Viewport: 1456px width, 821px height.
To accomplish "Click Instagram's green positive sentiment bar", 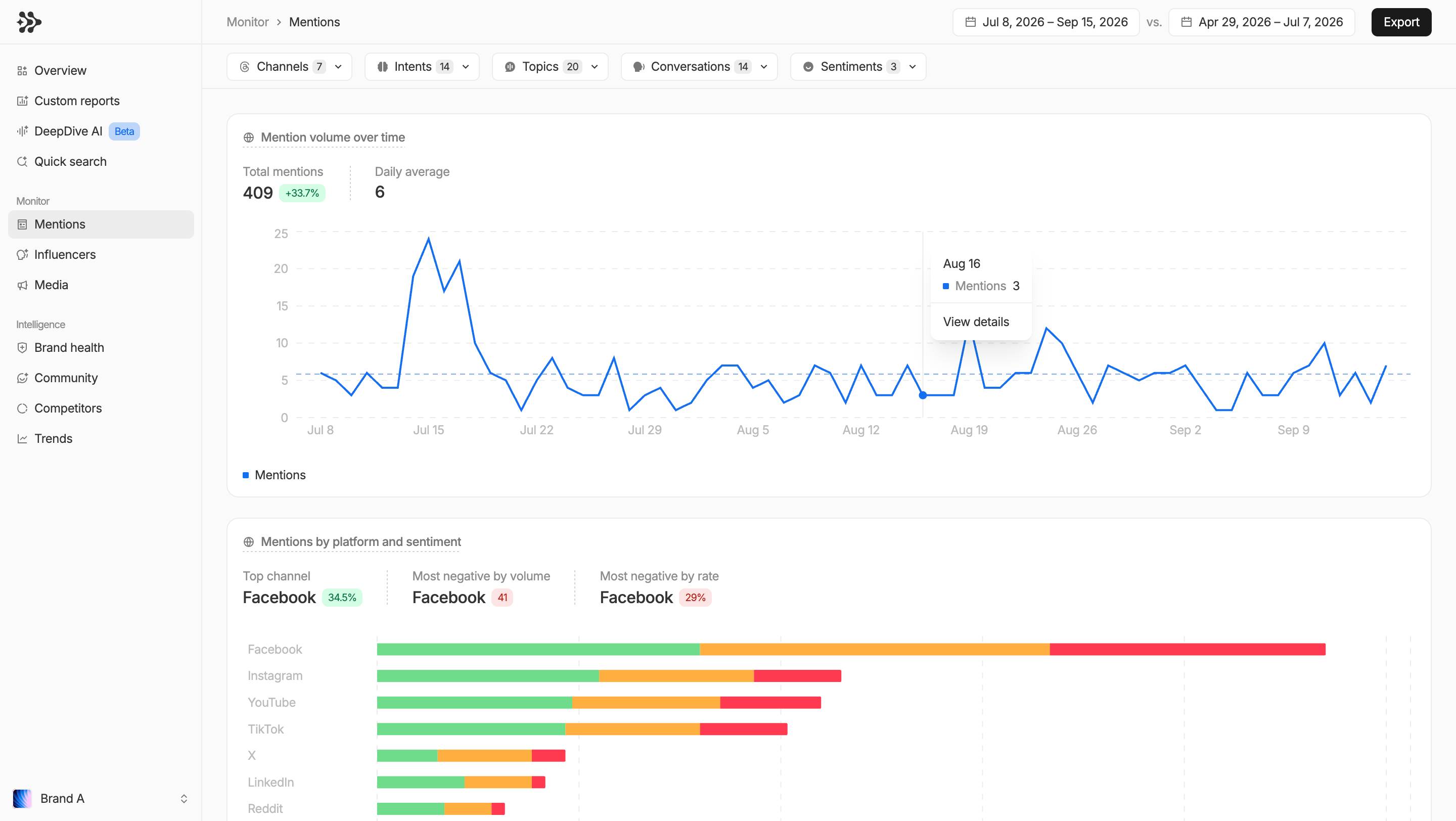I will pyautogui.click(x=488, y=676).
